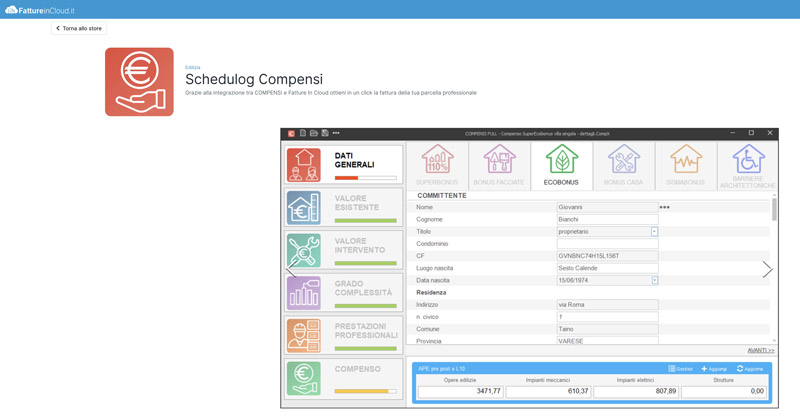This screenshot has height=420, width=800.
Task: Click the APE pre post e L10 label
Action: click(x=441, y=368)
